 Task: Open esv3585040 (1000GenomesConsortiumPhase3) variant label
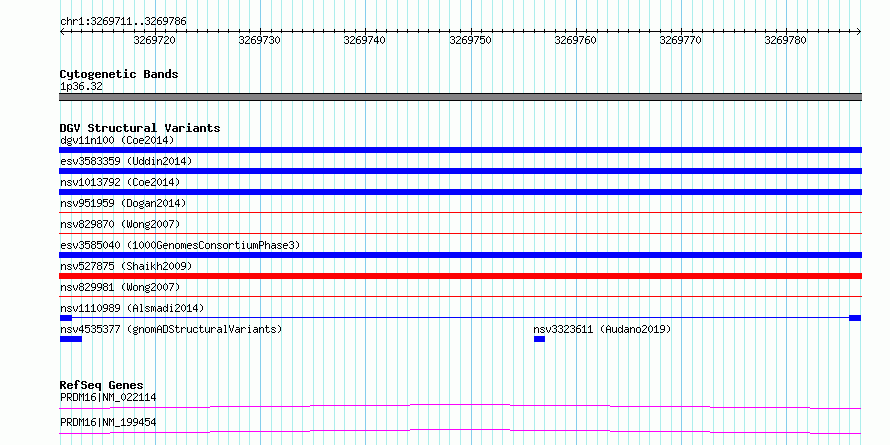pyautogui.click(x=180, y=245)
